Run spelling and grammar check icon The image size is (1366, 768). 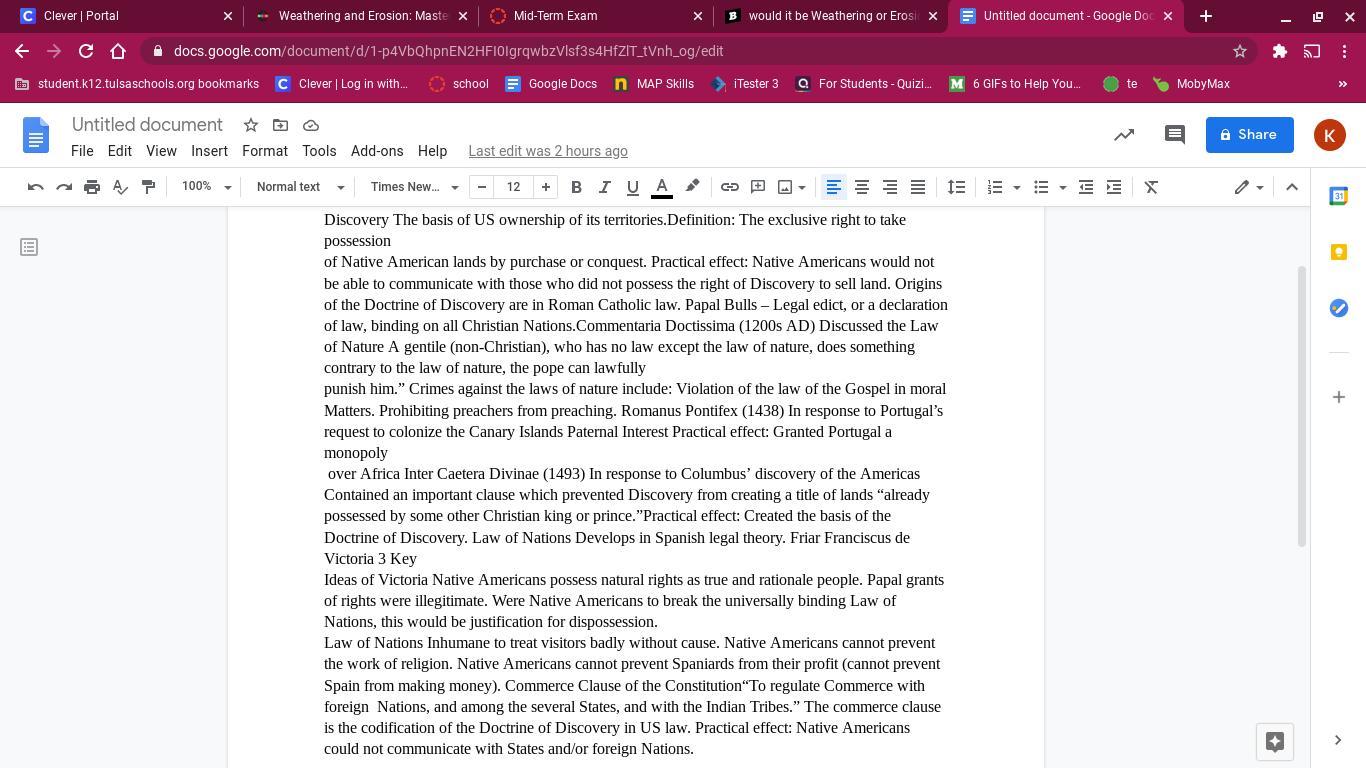(120, 187)
